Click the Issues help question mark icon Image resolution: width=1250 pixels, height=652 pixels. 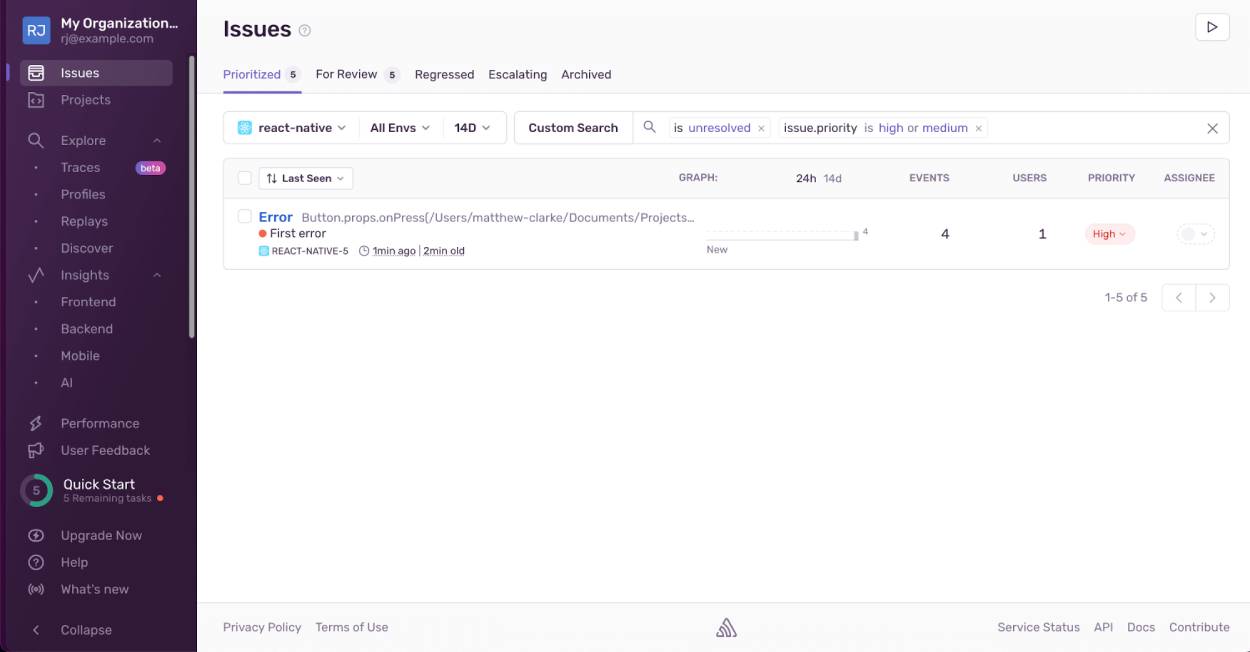coord(305,30)
